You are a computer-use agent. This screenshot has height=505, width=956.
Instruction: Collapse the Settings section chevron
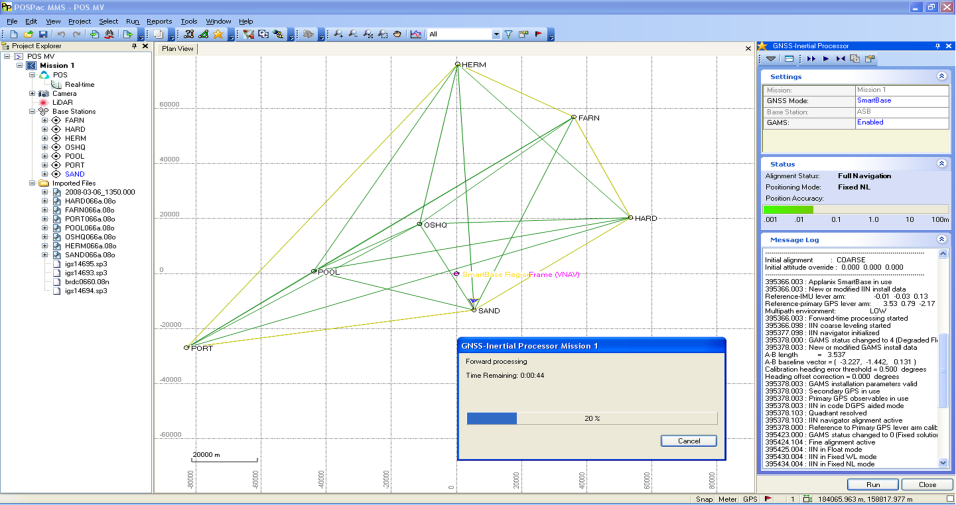(x=941, y=76)
